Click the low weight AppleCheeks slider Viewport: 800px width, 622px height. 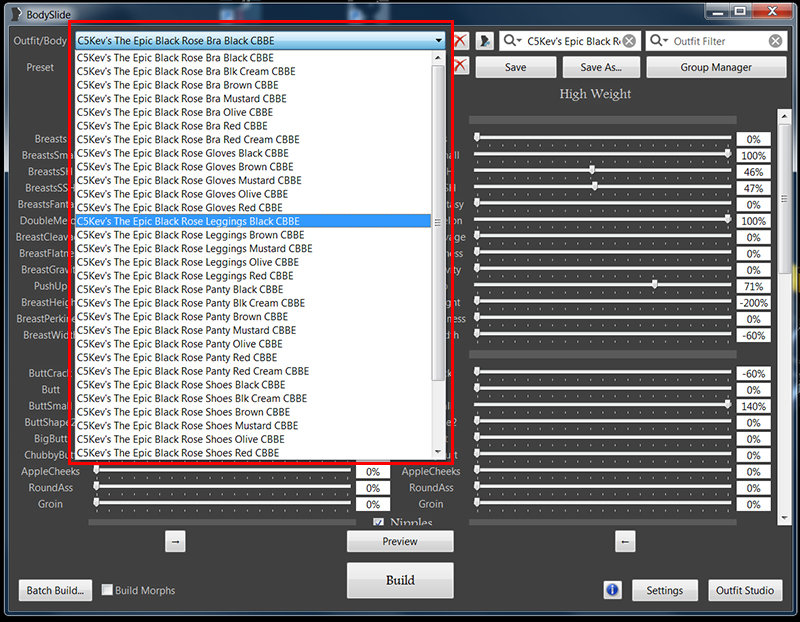[222, 470]
